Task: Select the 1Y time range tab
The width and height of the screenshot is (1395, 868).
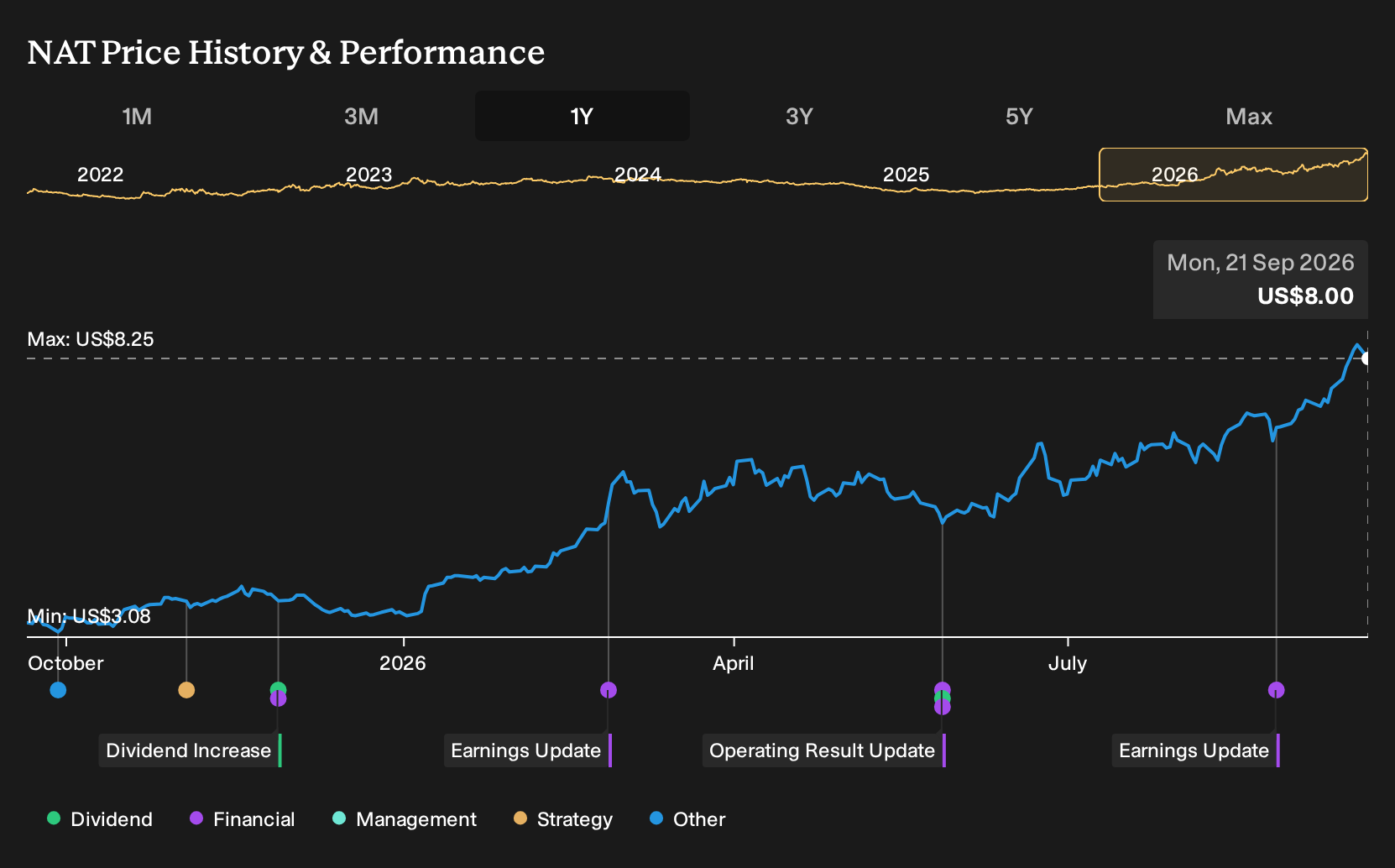Action: [x=582, y=117]
